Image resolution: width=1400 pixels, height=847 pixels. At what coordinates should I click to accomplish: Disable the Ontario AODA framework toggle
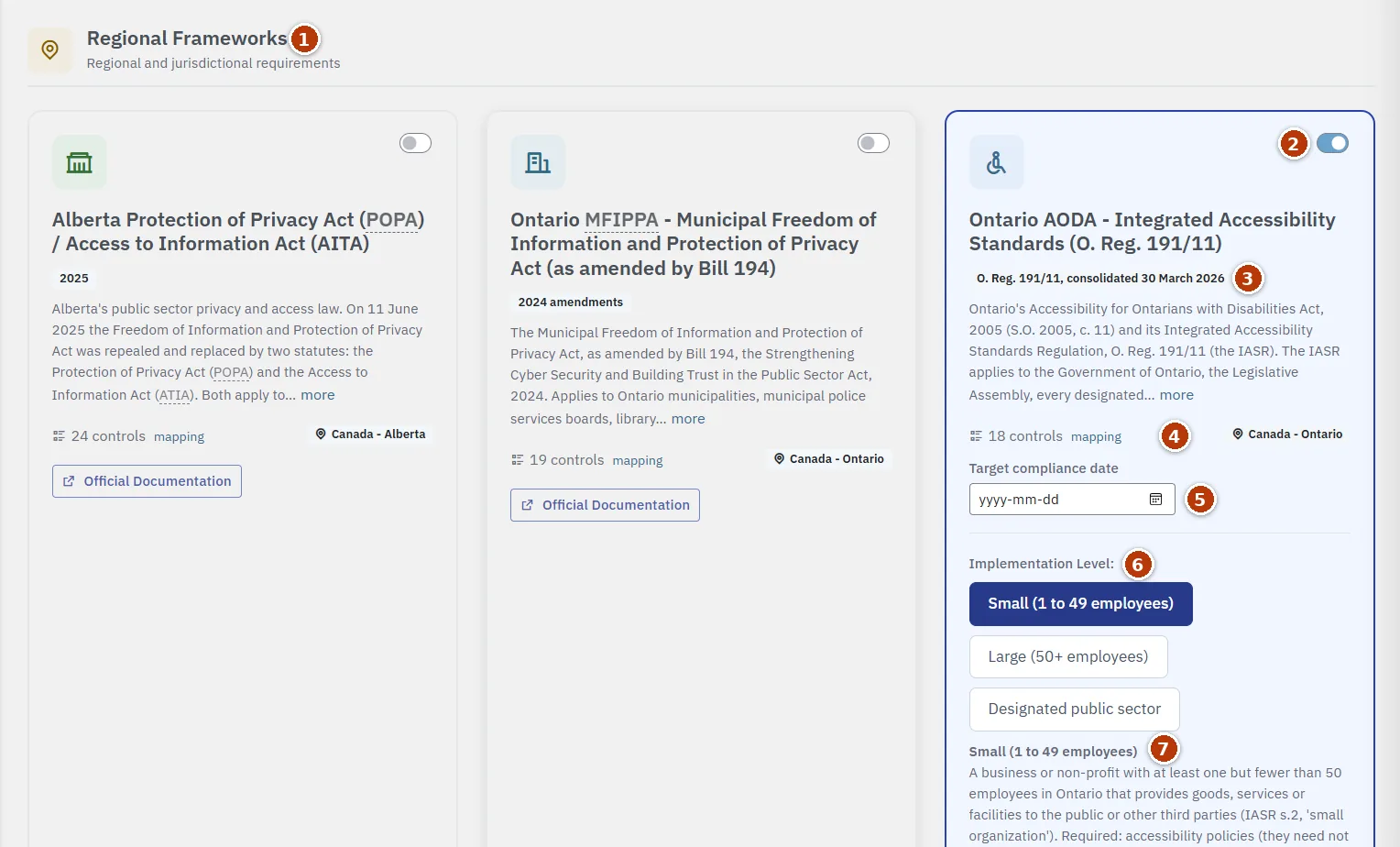(x=1332, y=143)
